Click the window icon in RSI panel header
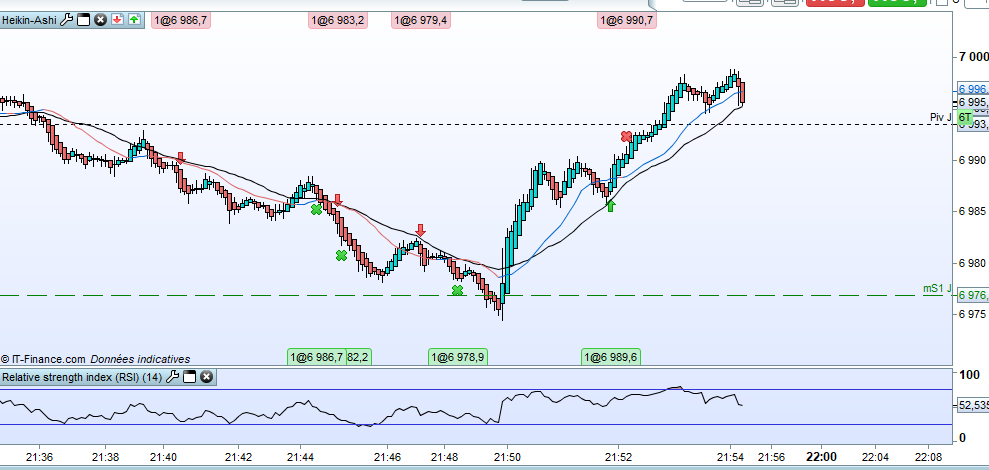The height and width of the screenshot is (470, 989). tap(189, 377)
